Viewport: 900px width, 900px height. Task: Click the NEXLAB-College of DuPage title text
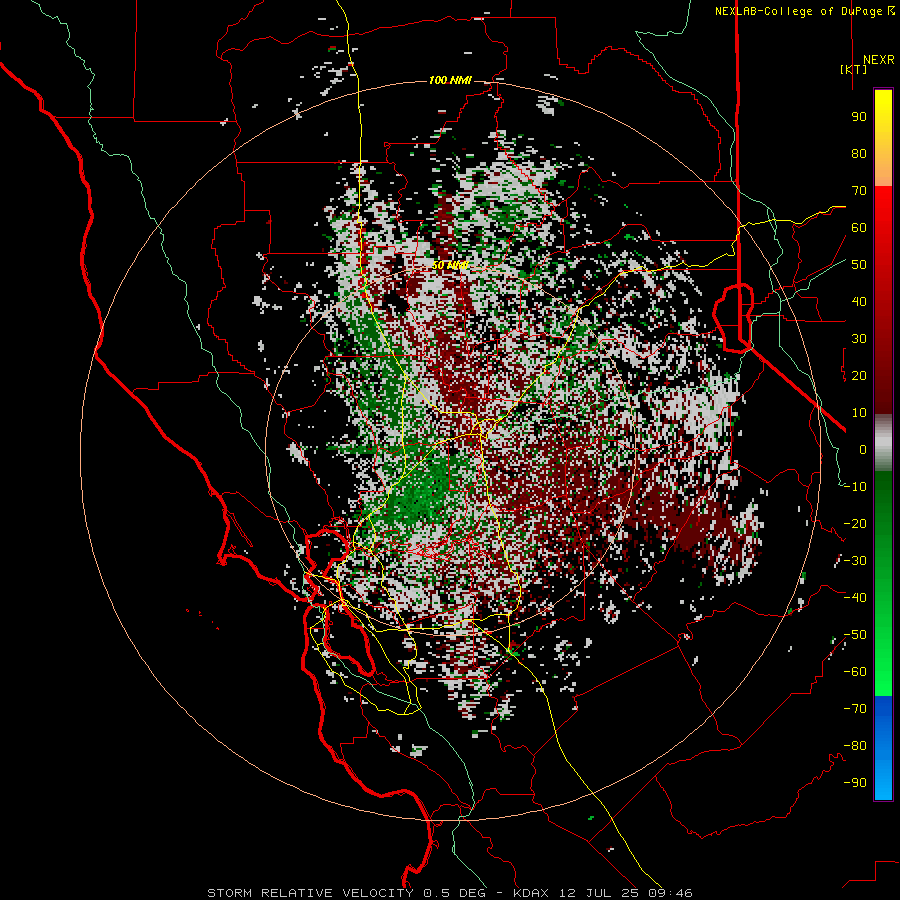(804, 11)
